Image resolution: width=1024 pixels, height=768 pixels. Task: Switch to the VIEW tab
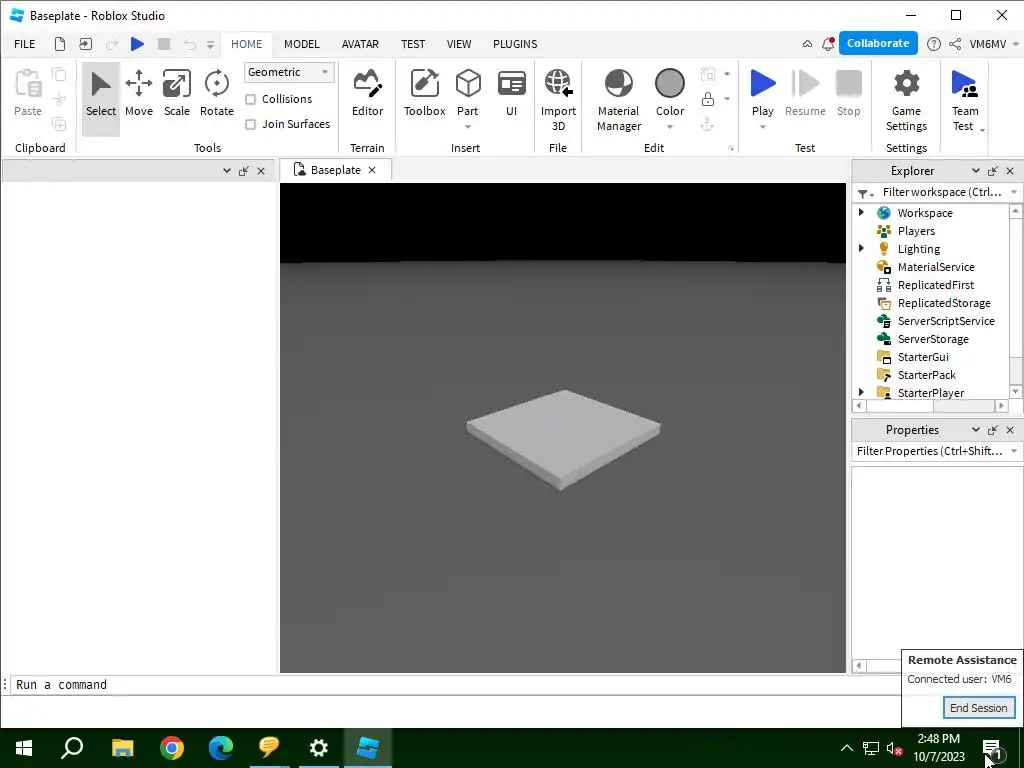click(x=458, y=44)
